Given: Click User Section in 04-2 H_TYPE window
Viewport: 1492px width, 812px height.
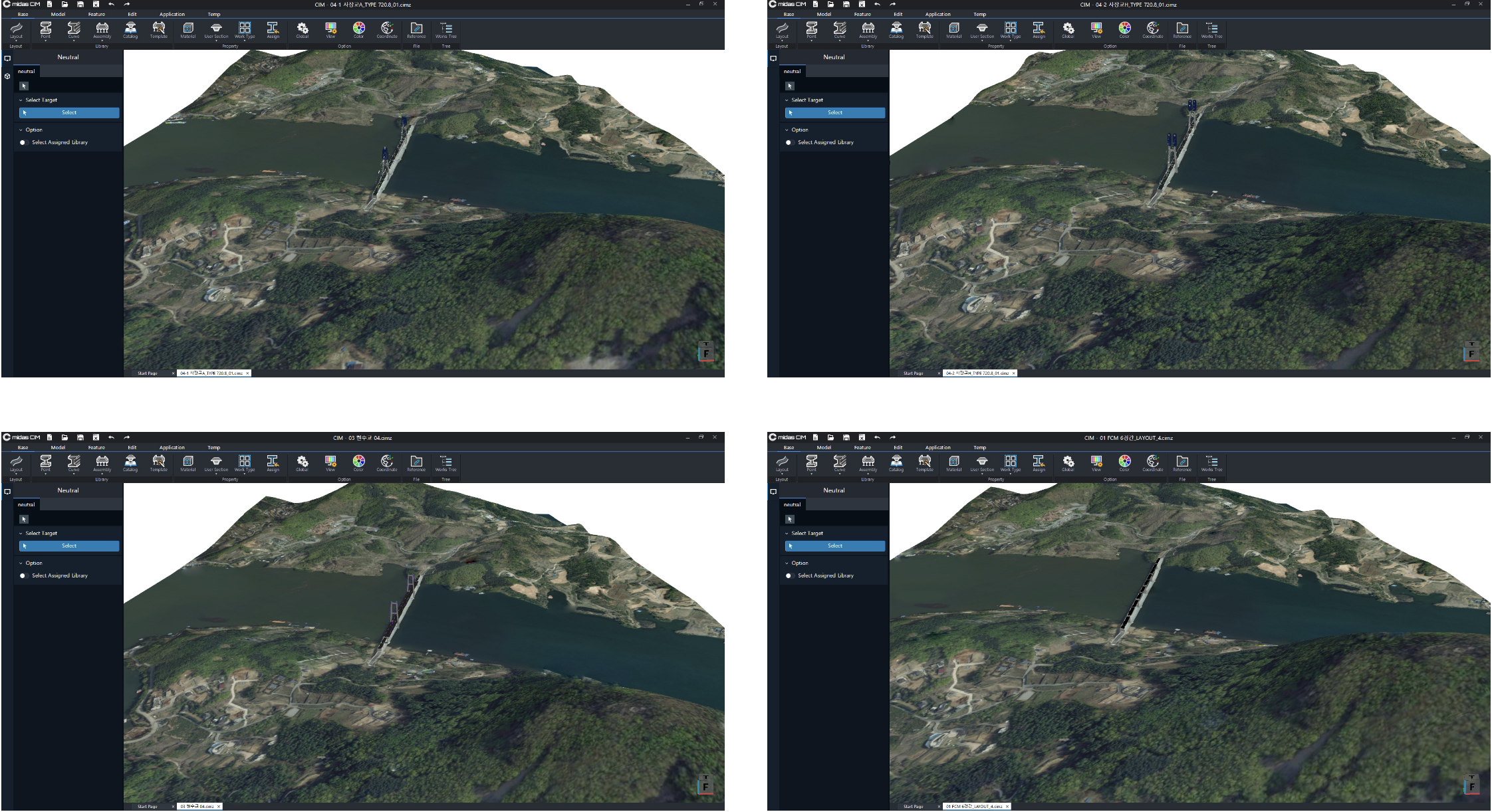Looking at the screenshot, I should tap(982, 30).
